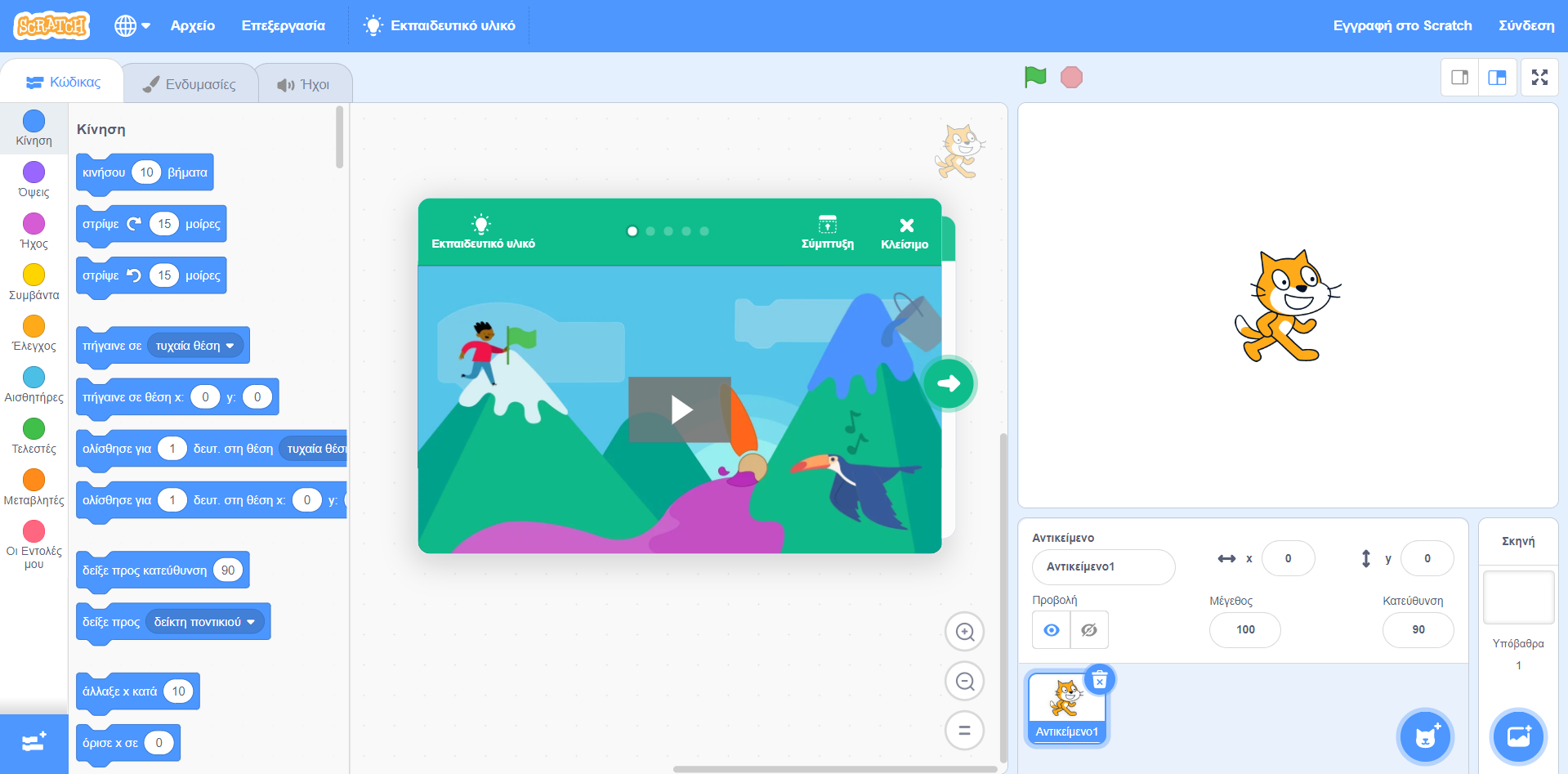Viewport: 1568px width, 774px height.
Task: Switch to large stage layout
Action: [x=1497, y=77]
